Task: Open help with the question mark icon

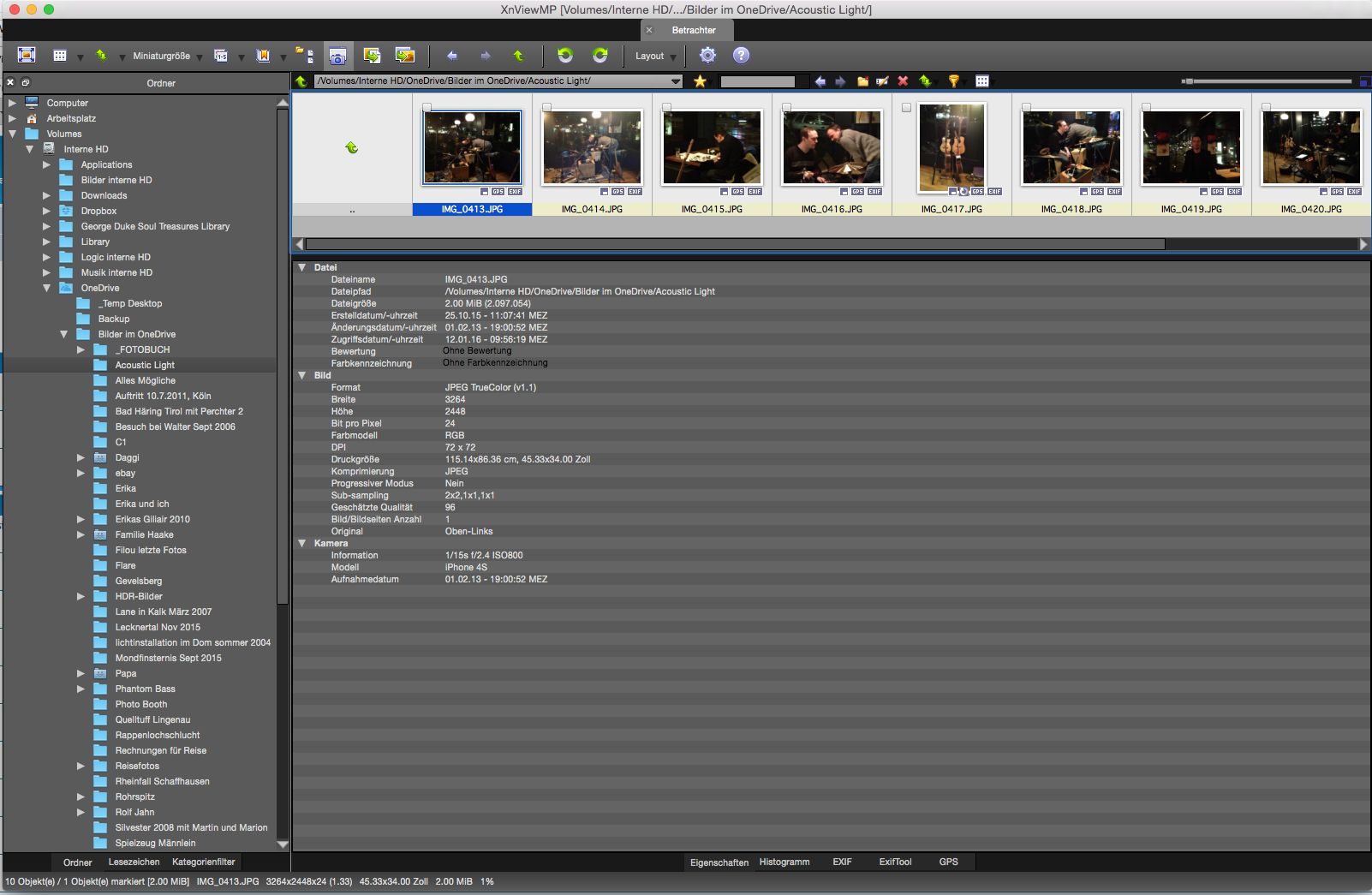Action: pyautogui.click(x=741, y=56)
